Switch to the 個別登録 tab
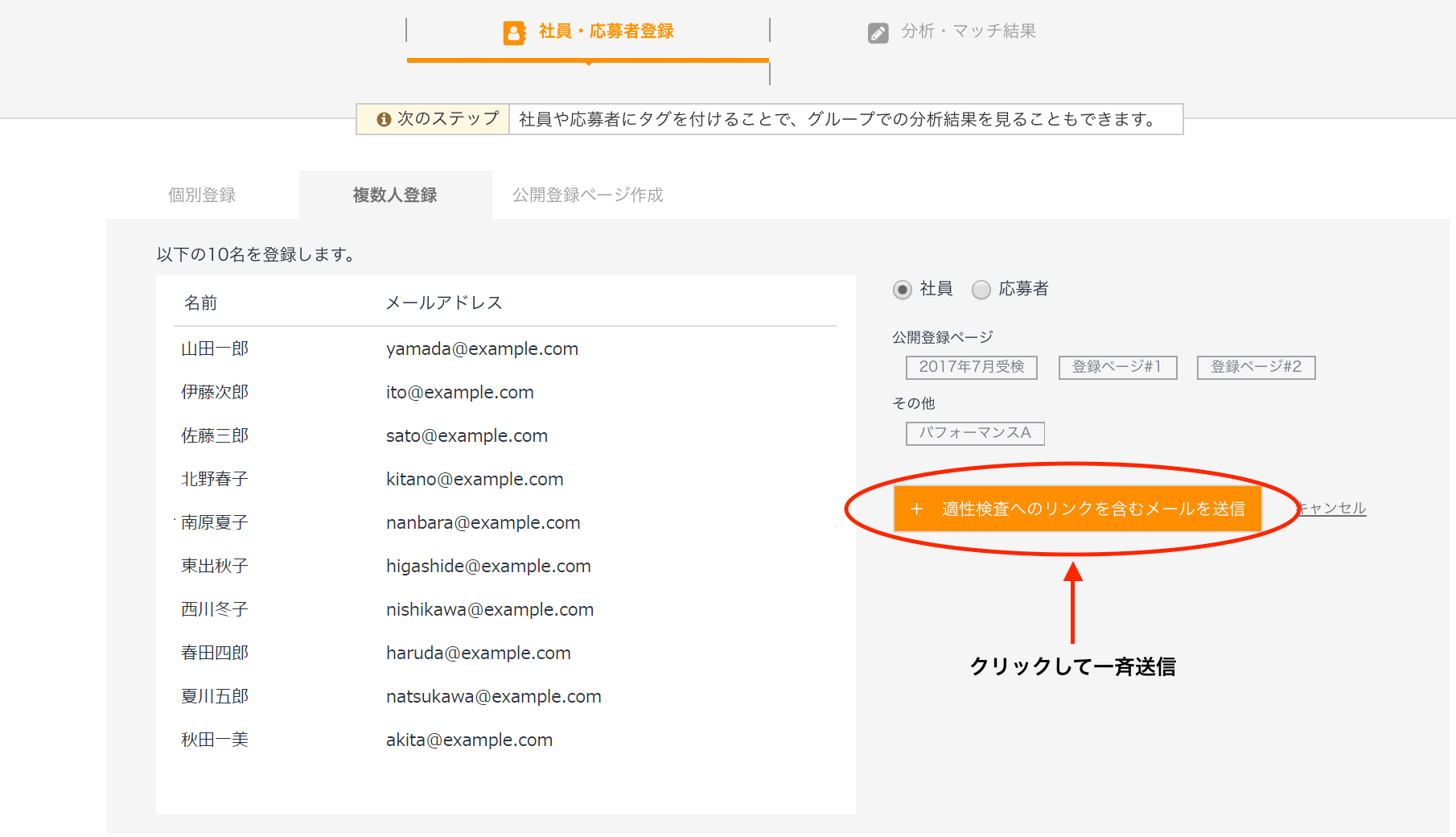Image resolution: width=1456 pixels, height=837 pixels. [199, 194]
